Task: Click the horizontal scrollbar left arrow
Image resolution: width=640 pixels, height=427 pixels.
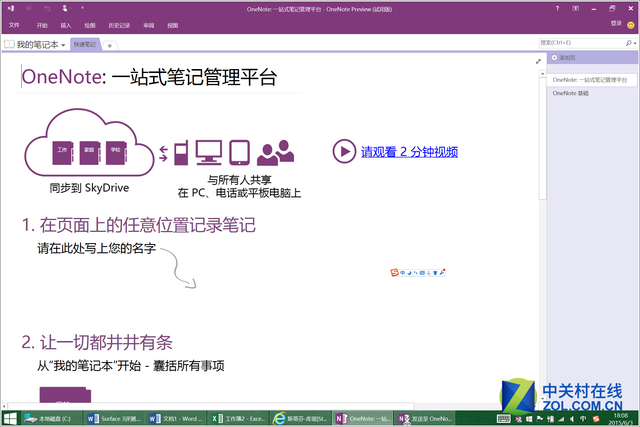Action: point(4,406)
